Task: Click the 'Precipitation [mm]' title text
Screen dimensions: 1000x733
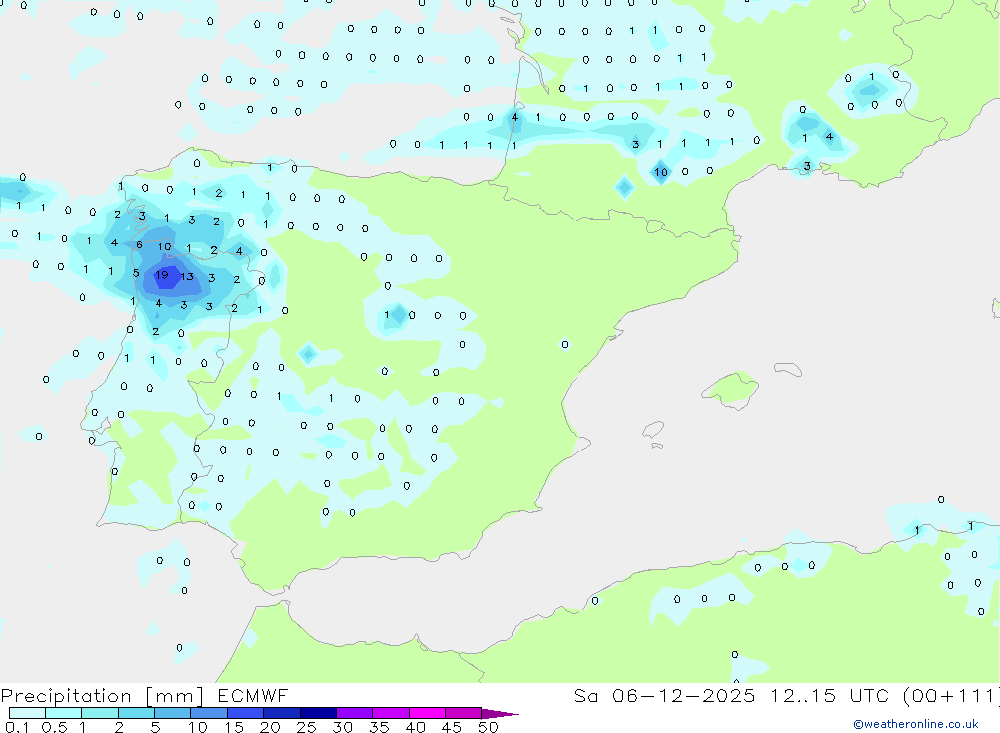Action: (x=102, y=696)
